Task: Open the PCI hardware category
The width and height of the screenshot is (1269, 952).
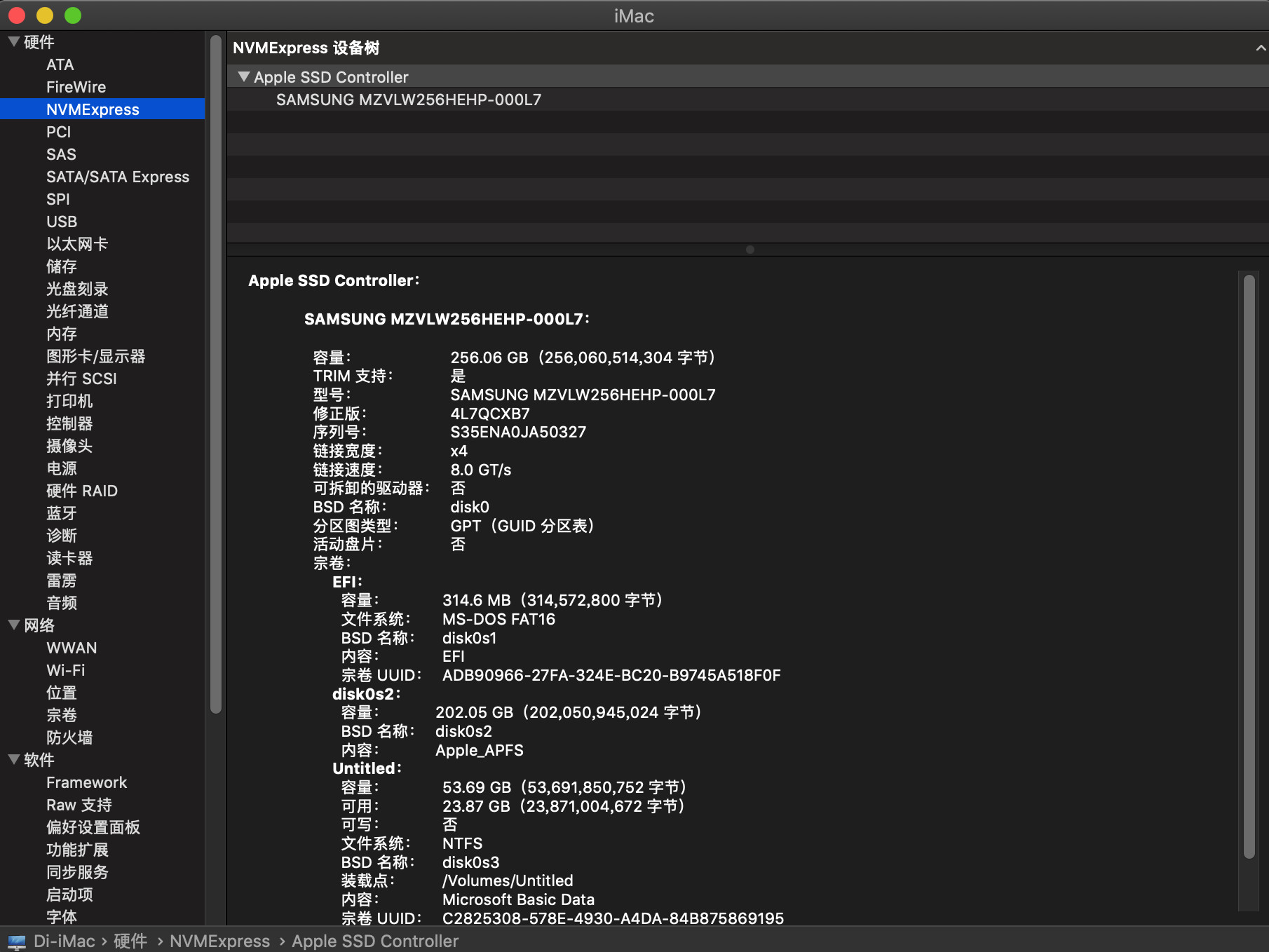Action: (59, 132)
